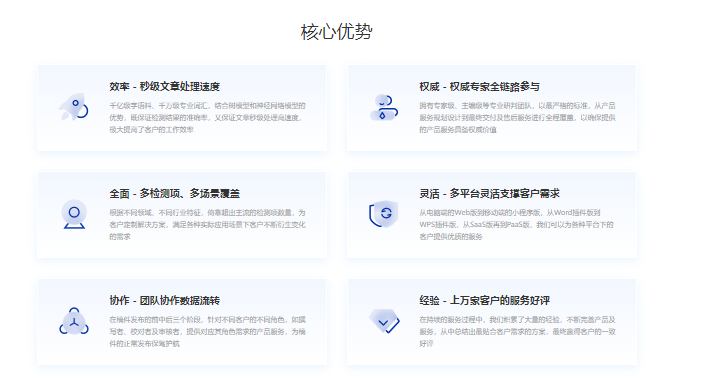The image size is (718, 385).
Task: Click the shield refresh icon in 灵活 card
Action: point(384,213)
